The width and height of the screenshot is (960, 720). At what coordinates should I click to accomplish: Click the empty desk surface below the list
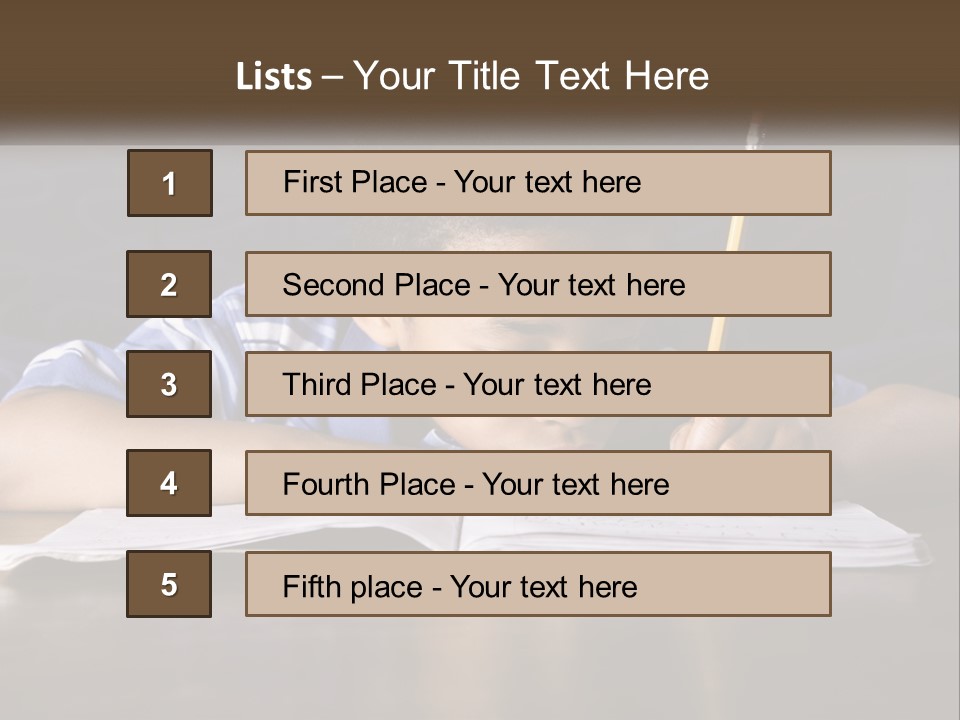[480, 670]
